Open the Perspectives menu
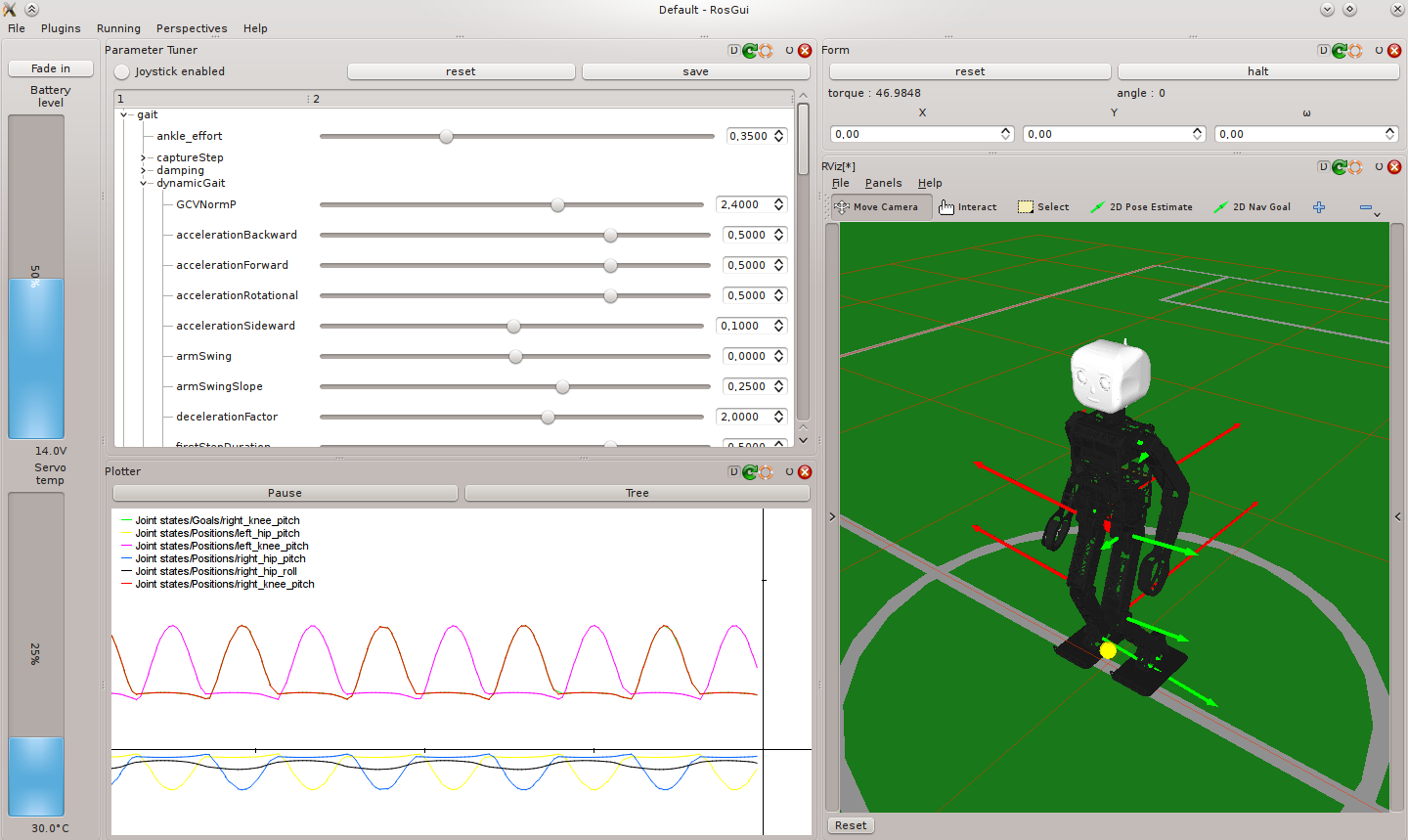Image resolution: width=1408 pixels, height=840 pixels. point(192,28)
